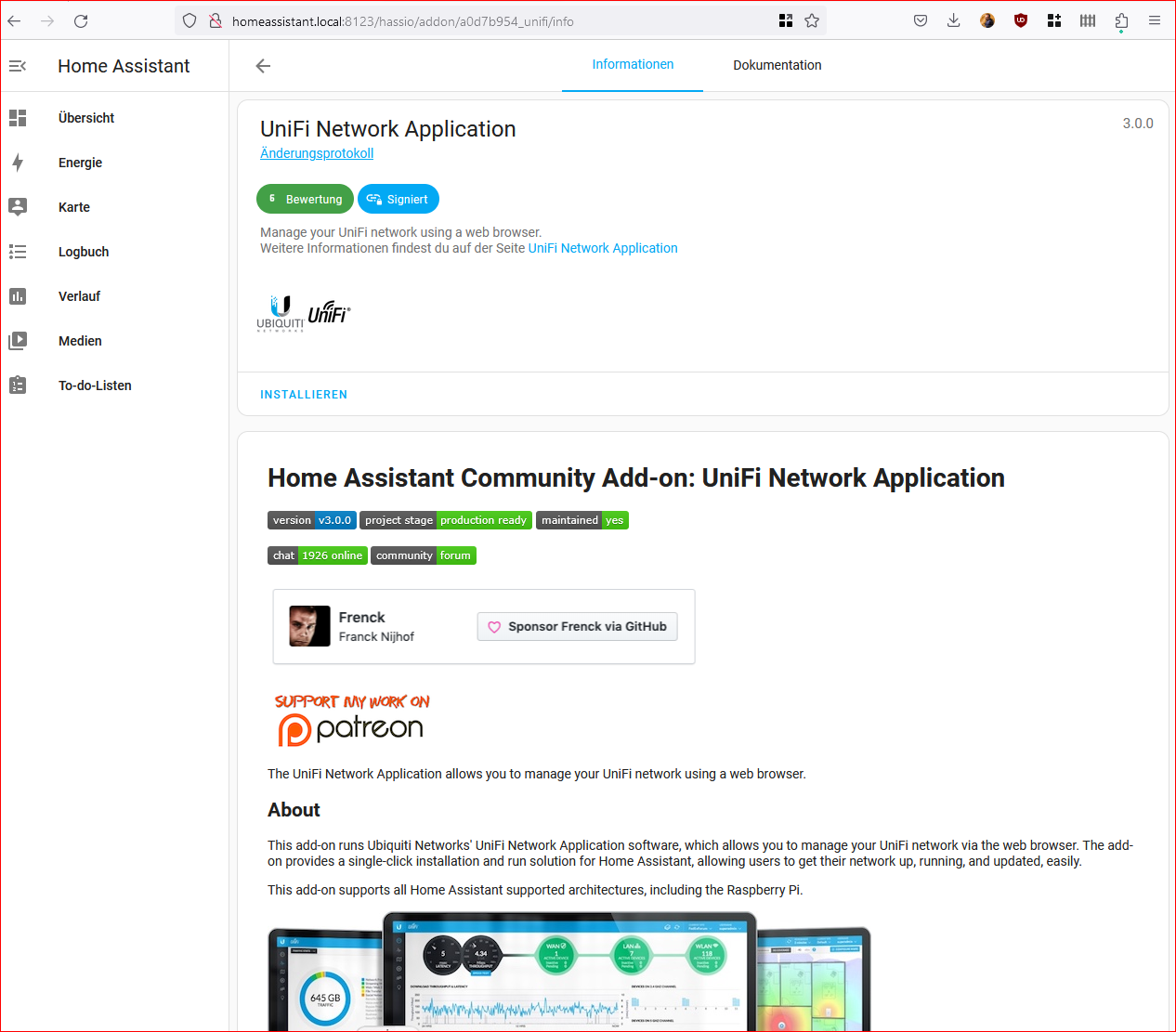The width and height of the screenshot is (1176, 1032).
Task: Open the uBlock Origin extension
Action: tap(1021, 20)
